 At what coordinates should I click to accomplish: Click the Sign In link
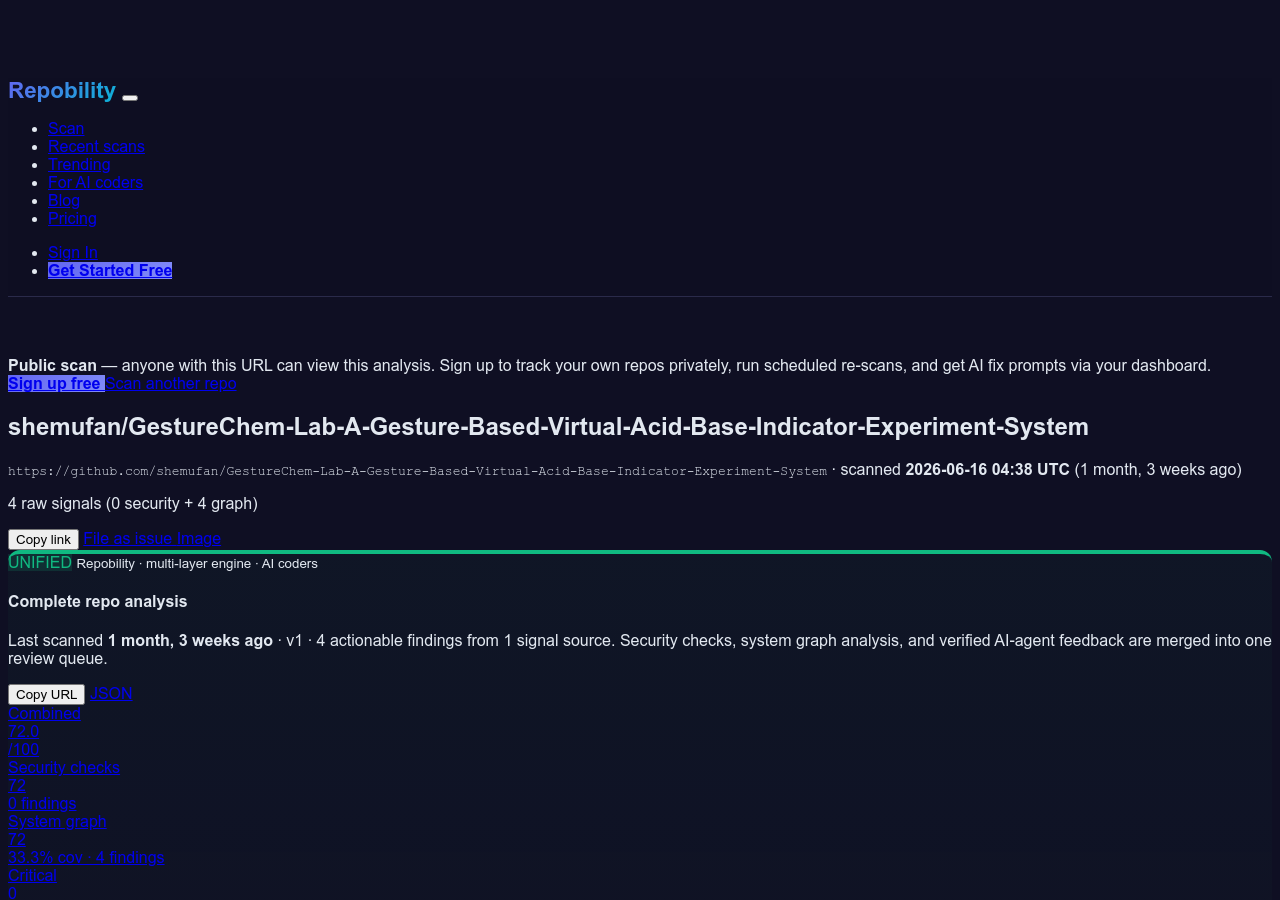coord(73,252)
